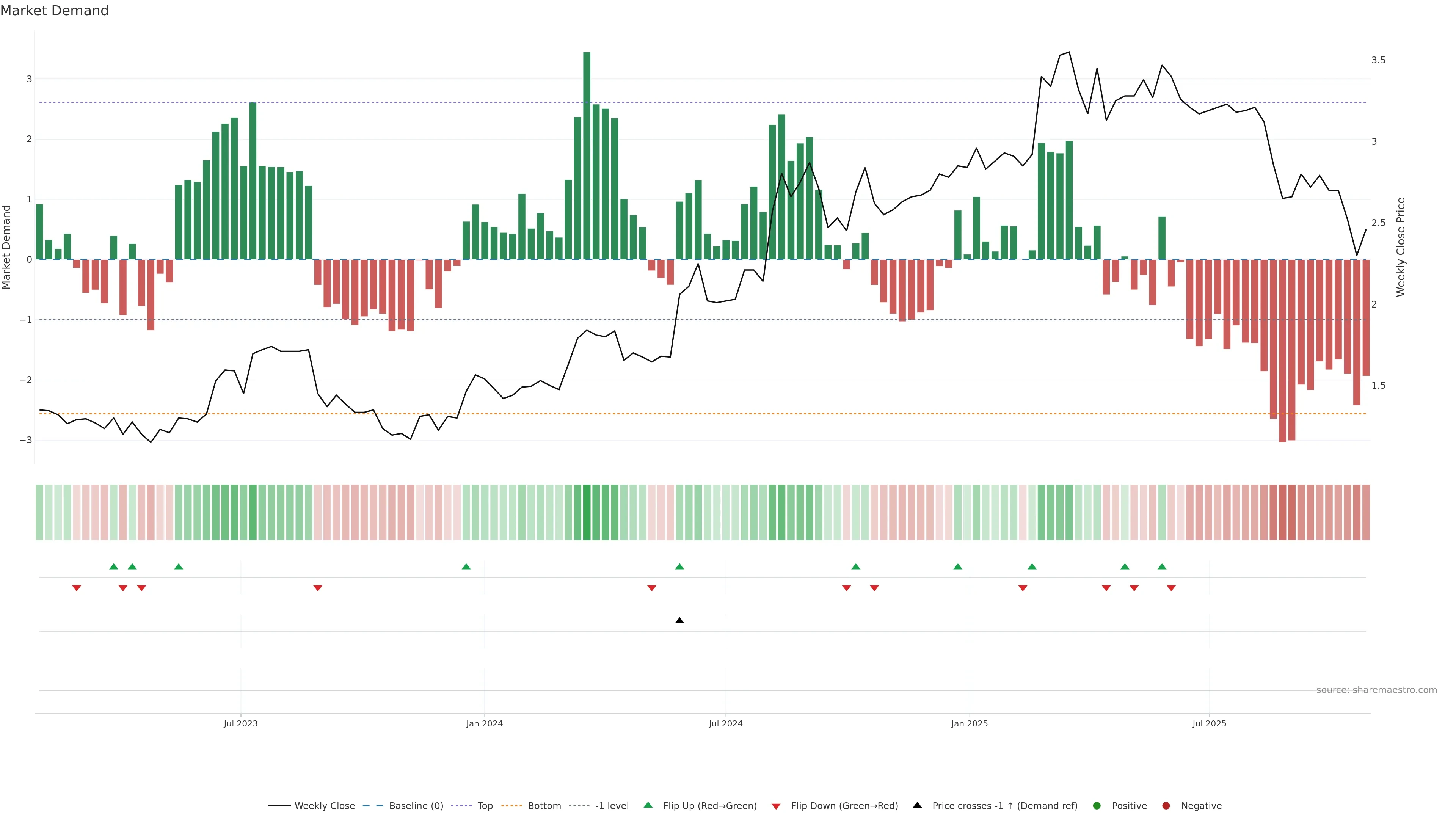Click the green Positive legend circle
This screenshot has height=819, width=1456.
(1097, 805)
